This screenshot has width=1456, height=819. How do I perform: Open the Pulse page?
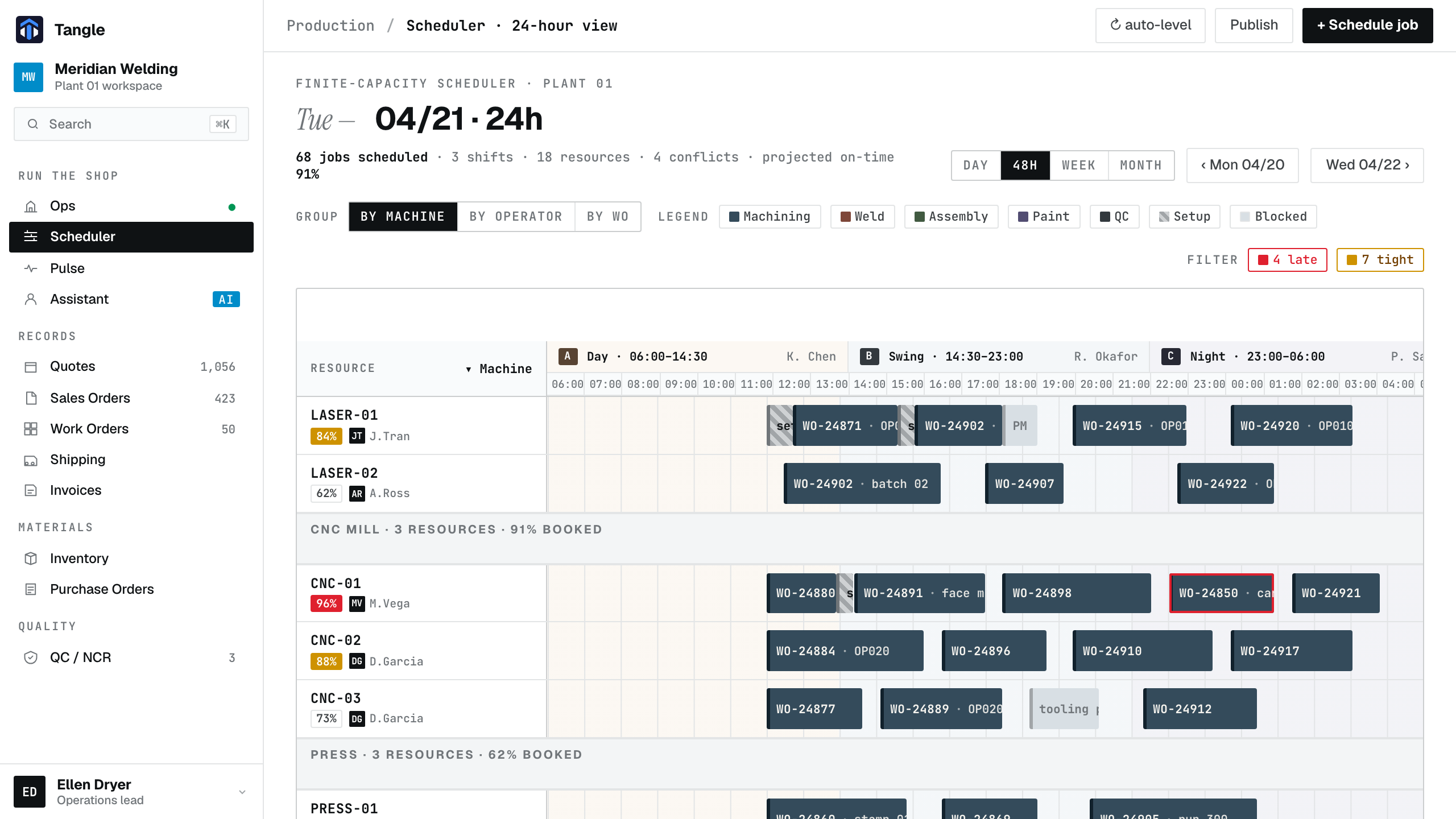click(x=131, y=268)
